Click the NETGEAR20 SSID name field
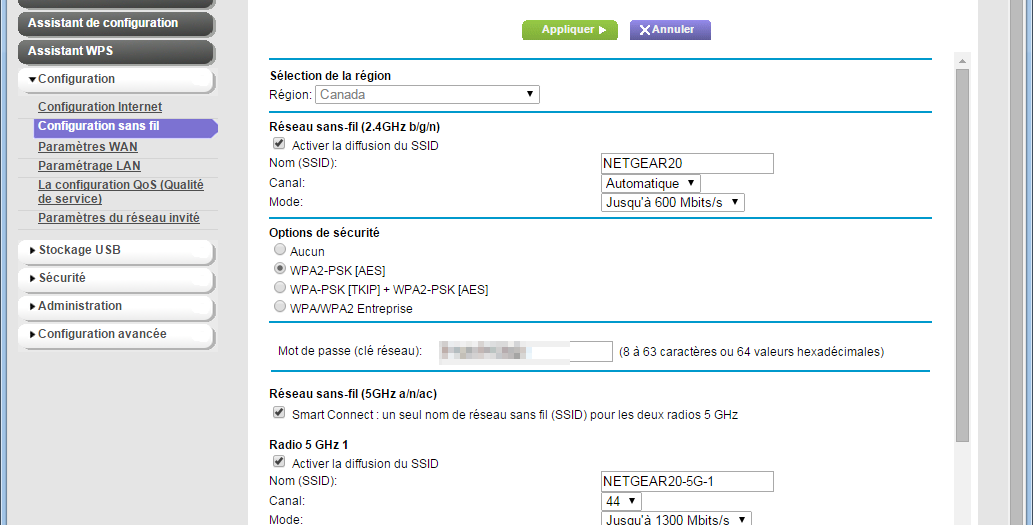The width and height of the screenshot is (1033, 525). [687, 164]
